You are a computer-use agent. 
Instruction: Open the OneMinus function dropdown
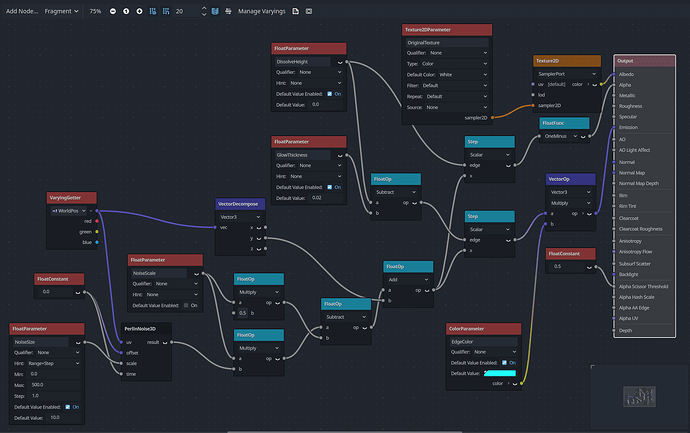pos(561,136)
